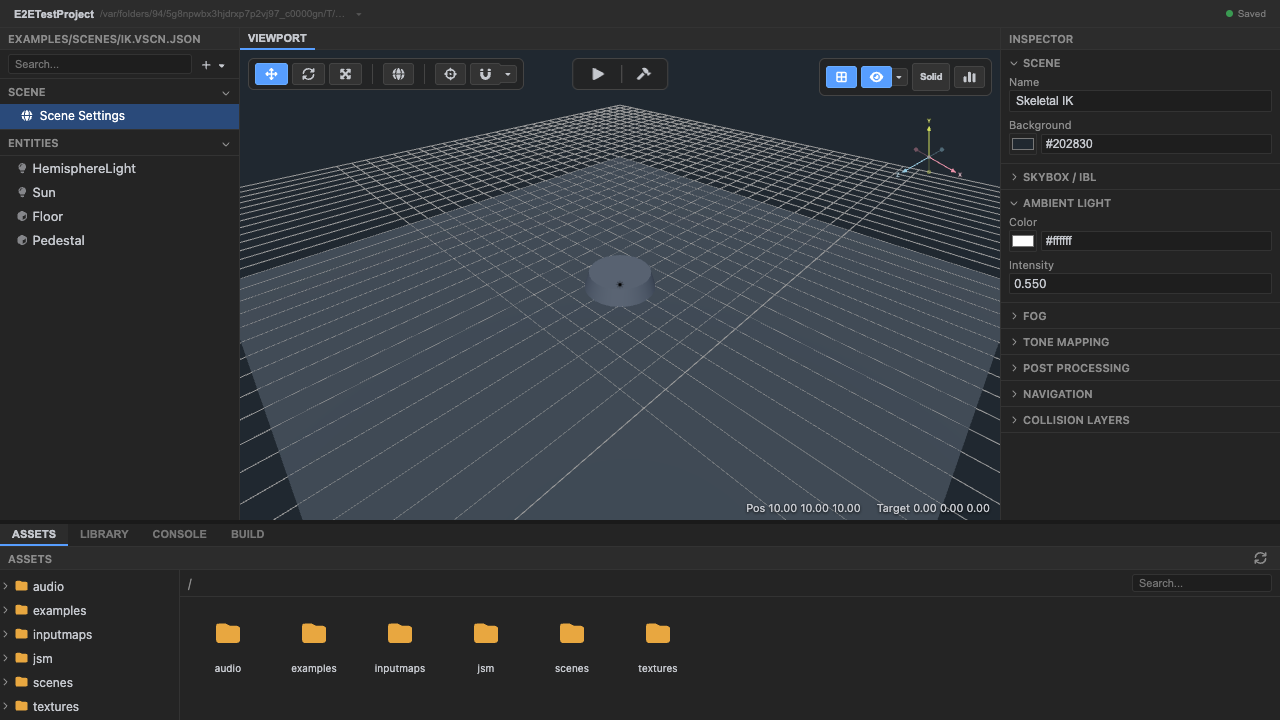The image size is (1280, 720).
Task: Click the assets search field
Action: [x=1202, y=583]
